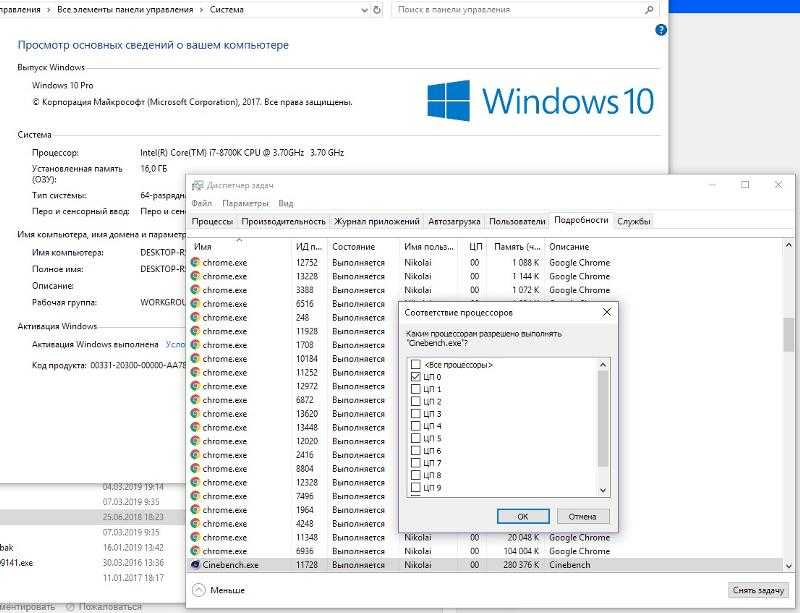Click the search magnifier in Control Panel
The width and height of the screenshot is (800, 613).
649,10
